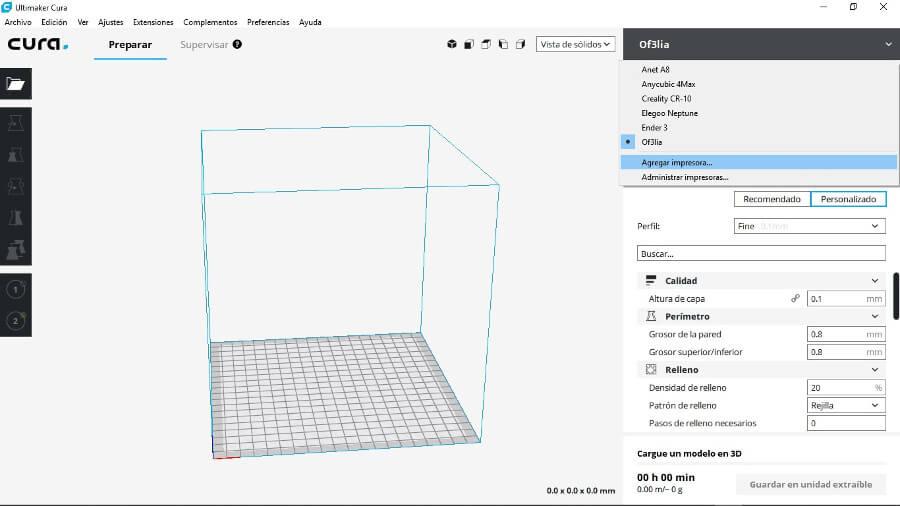Switch to left side view icon

click(503, 44)
